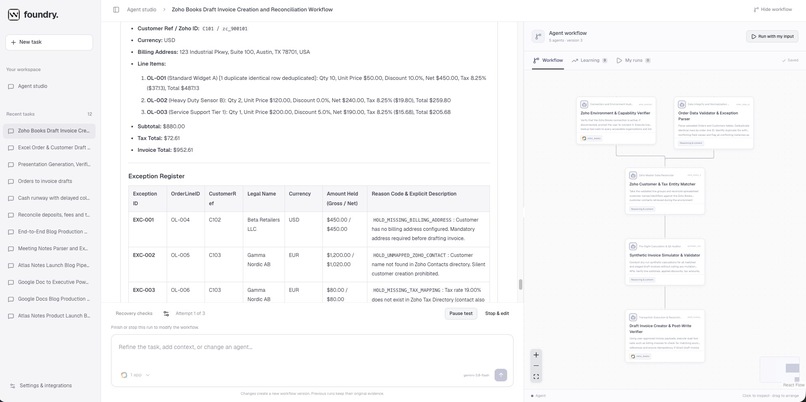Click the Hide workflow button
The width and height of the screenshot is (806, 402).
(x=773, y=10)
